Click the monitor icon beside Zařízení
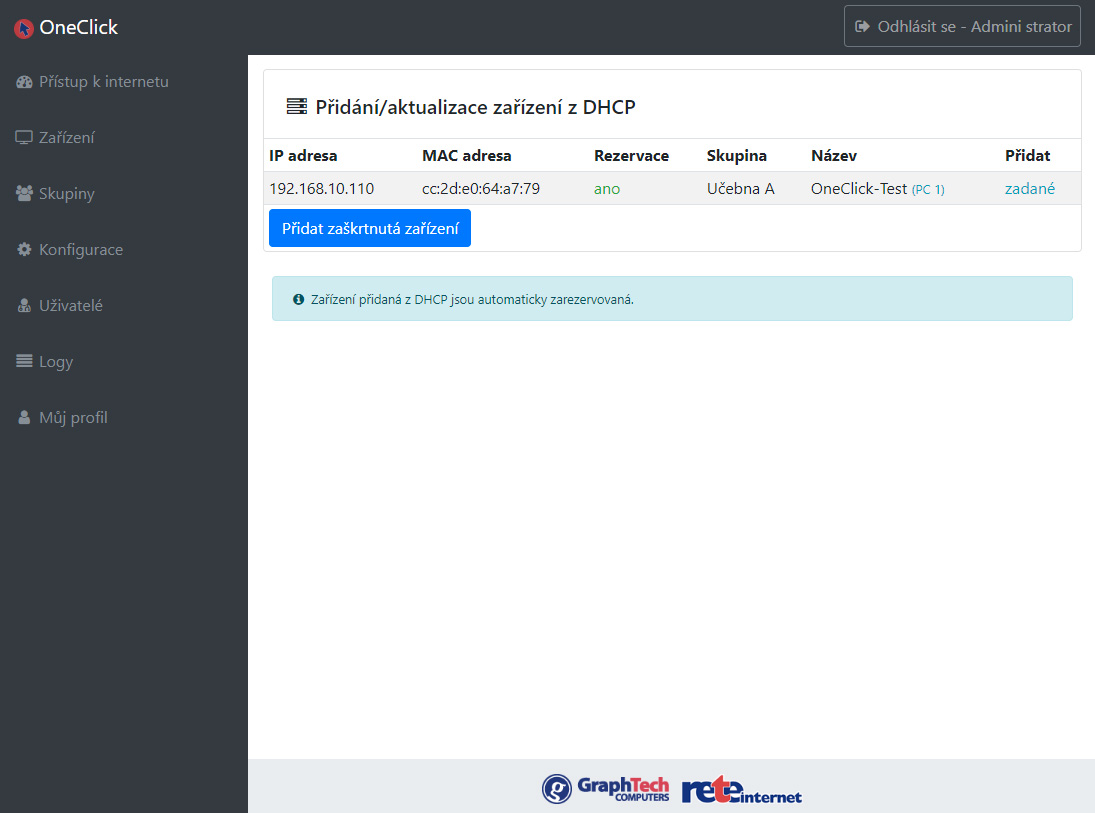Screen dimensions: 1095x813 24,138
